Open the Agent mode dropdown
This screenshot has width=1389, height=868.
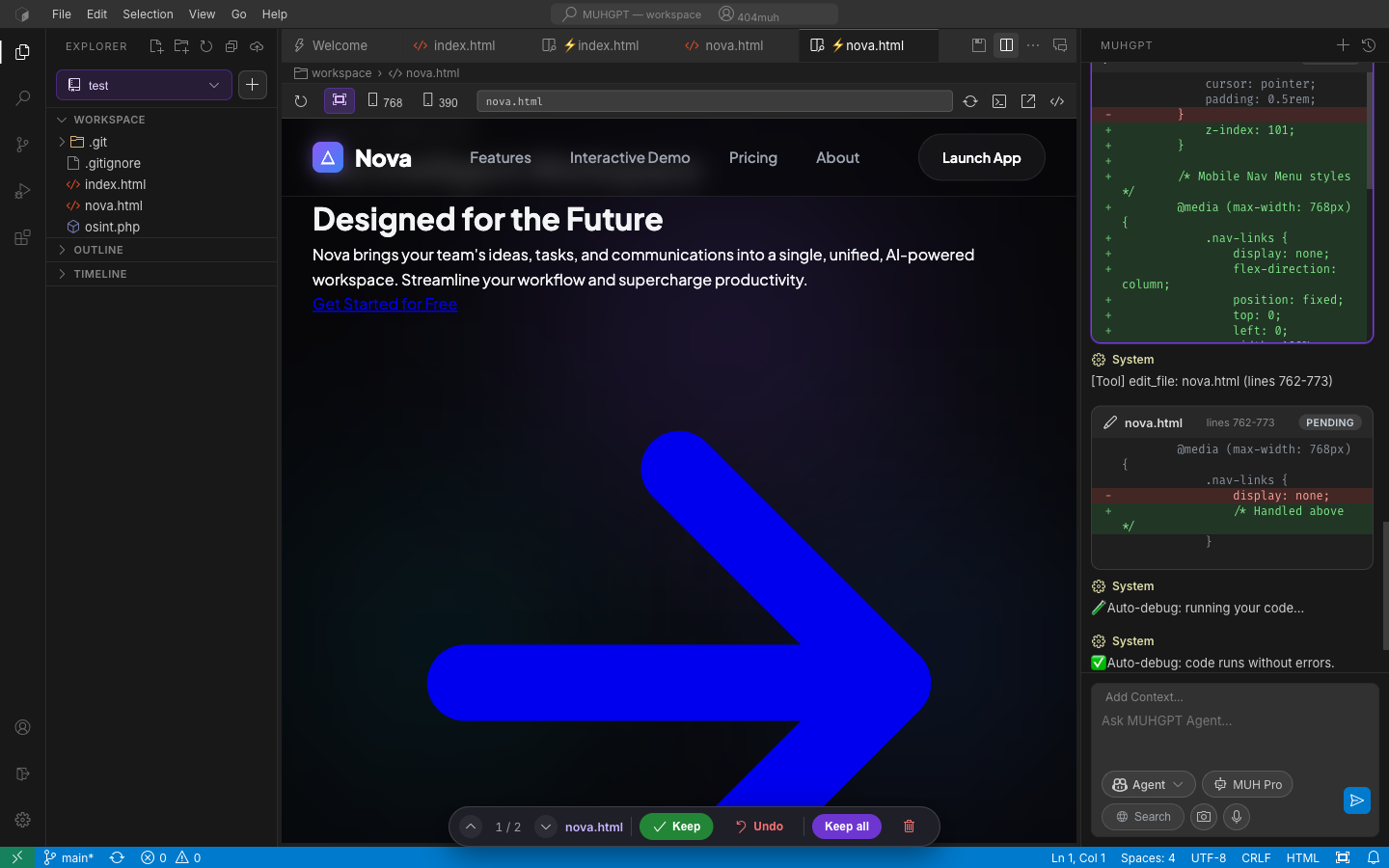tap(1148, 785)
